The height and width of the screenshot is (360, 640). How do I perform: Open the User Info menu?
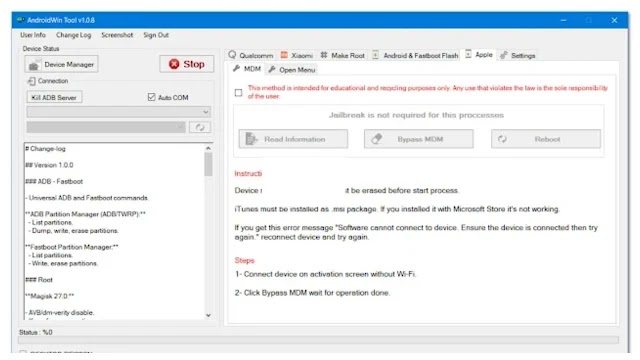pyautogui.click(x=33, y=35)
